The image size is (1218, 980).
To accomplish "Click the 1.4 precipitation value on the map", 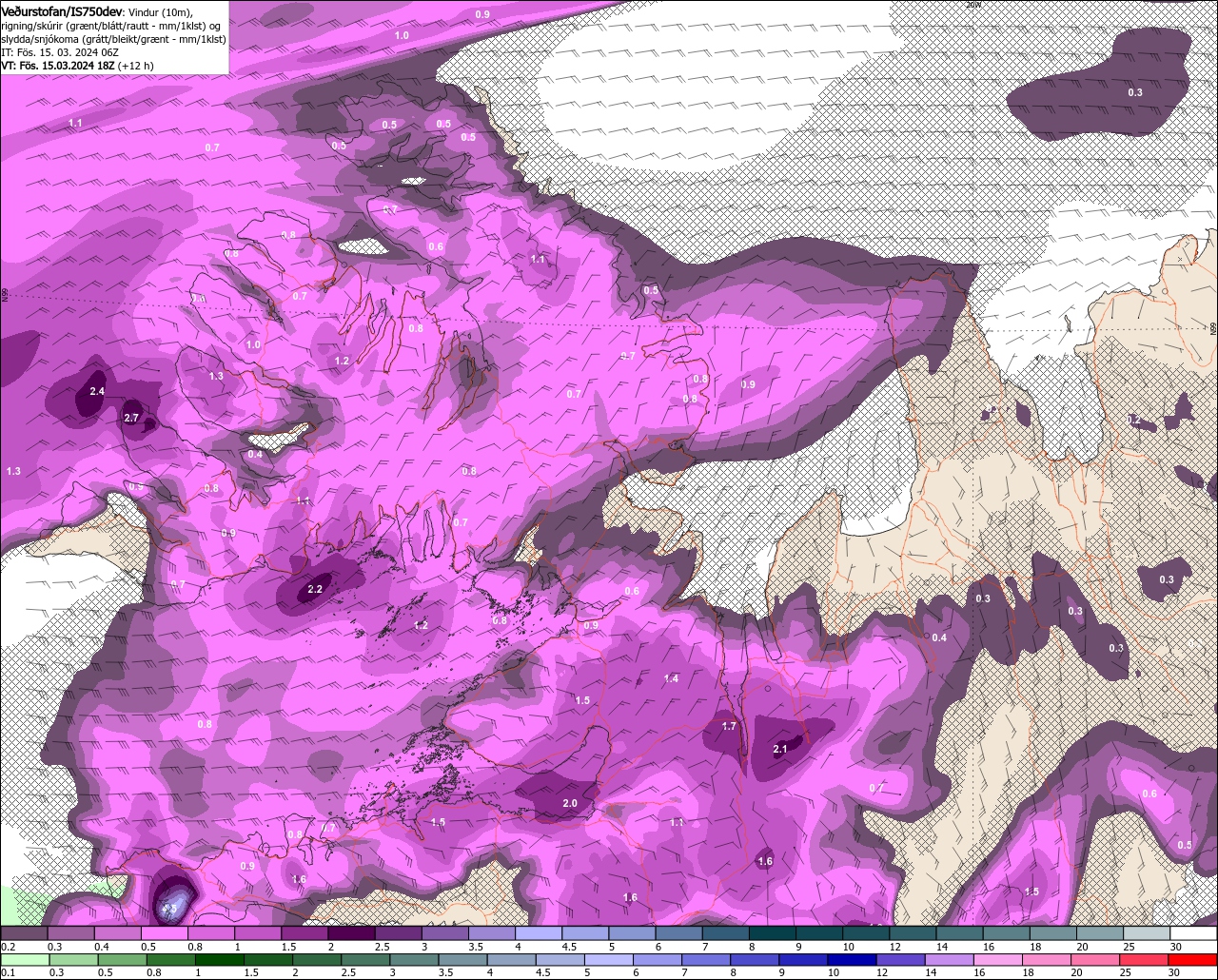I will pyautogui.click(x=672, y=678).
